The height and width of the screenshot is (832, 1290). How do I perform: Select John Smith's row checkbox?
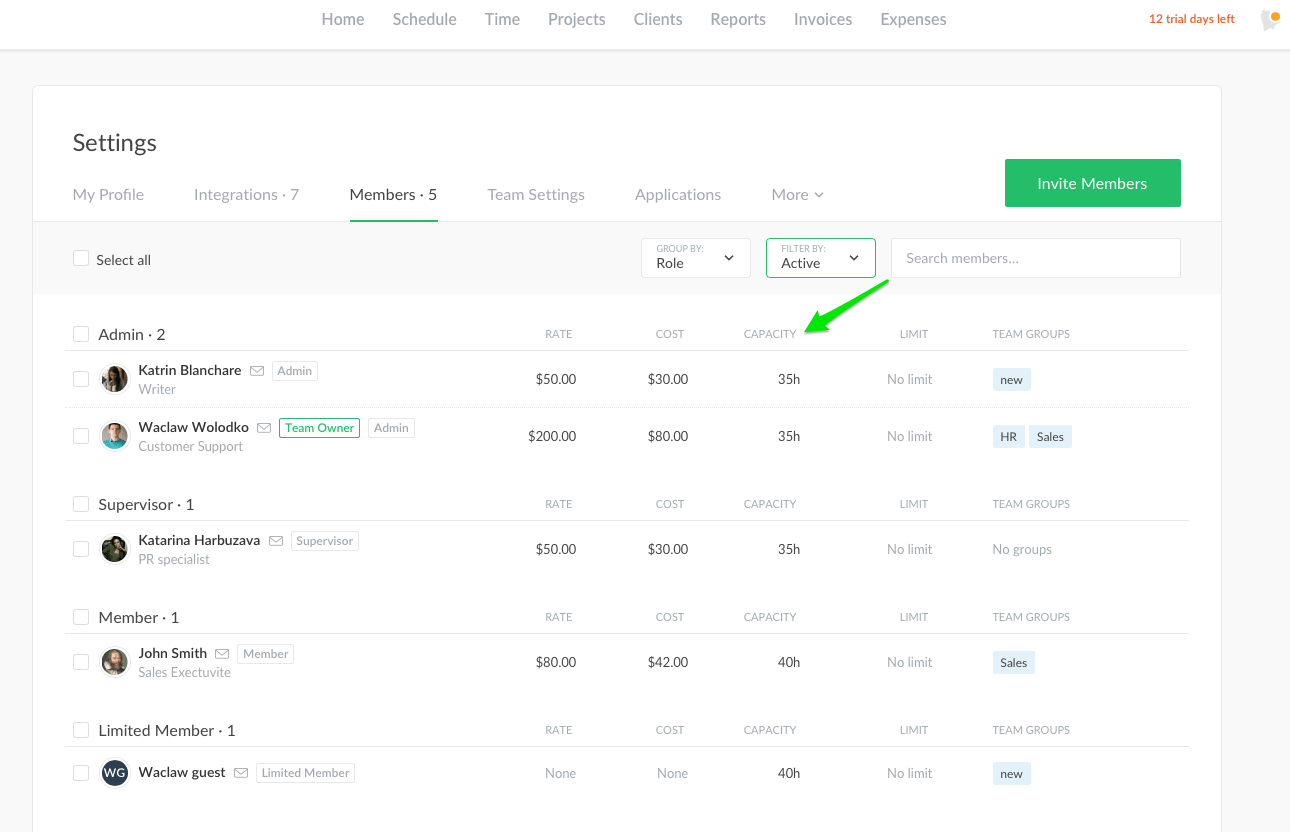click(81, 662)
